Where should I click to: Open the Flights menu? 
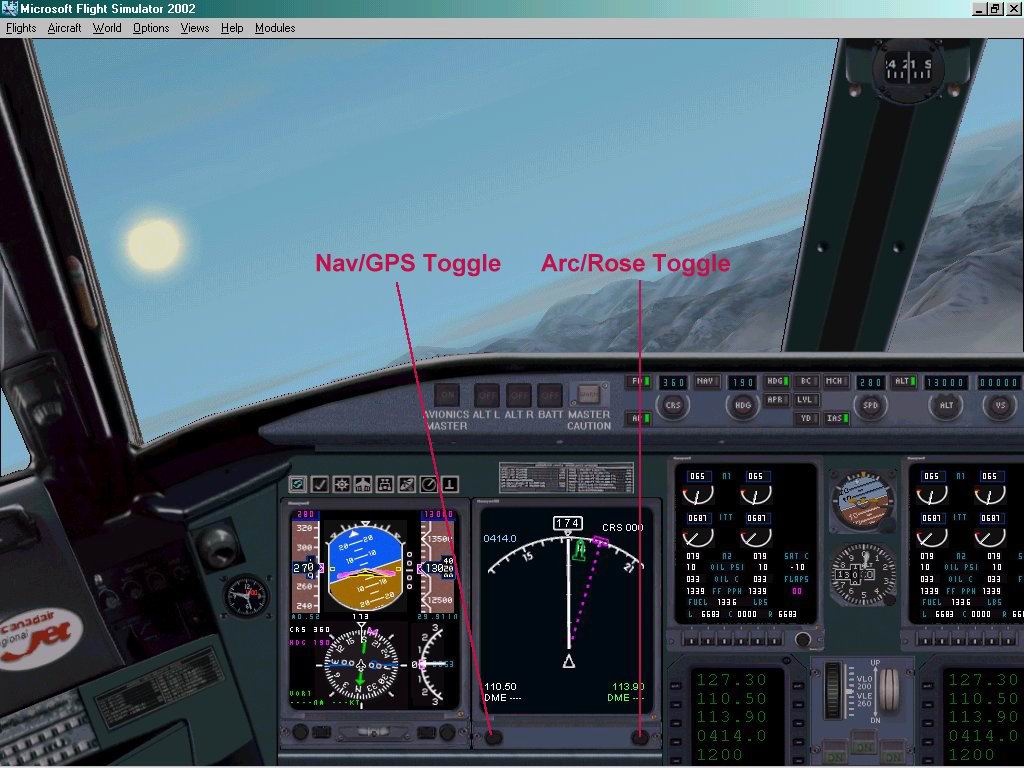[x=21, y=28]
